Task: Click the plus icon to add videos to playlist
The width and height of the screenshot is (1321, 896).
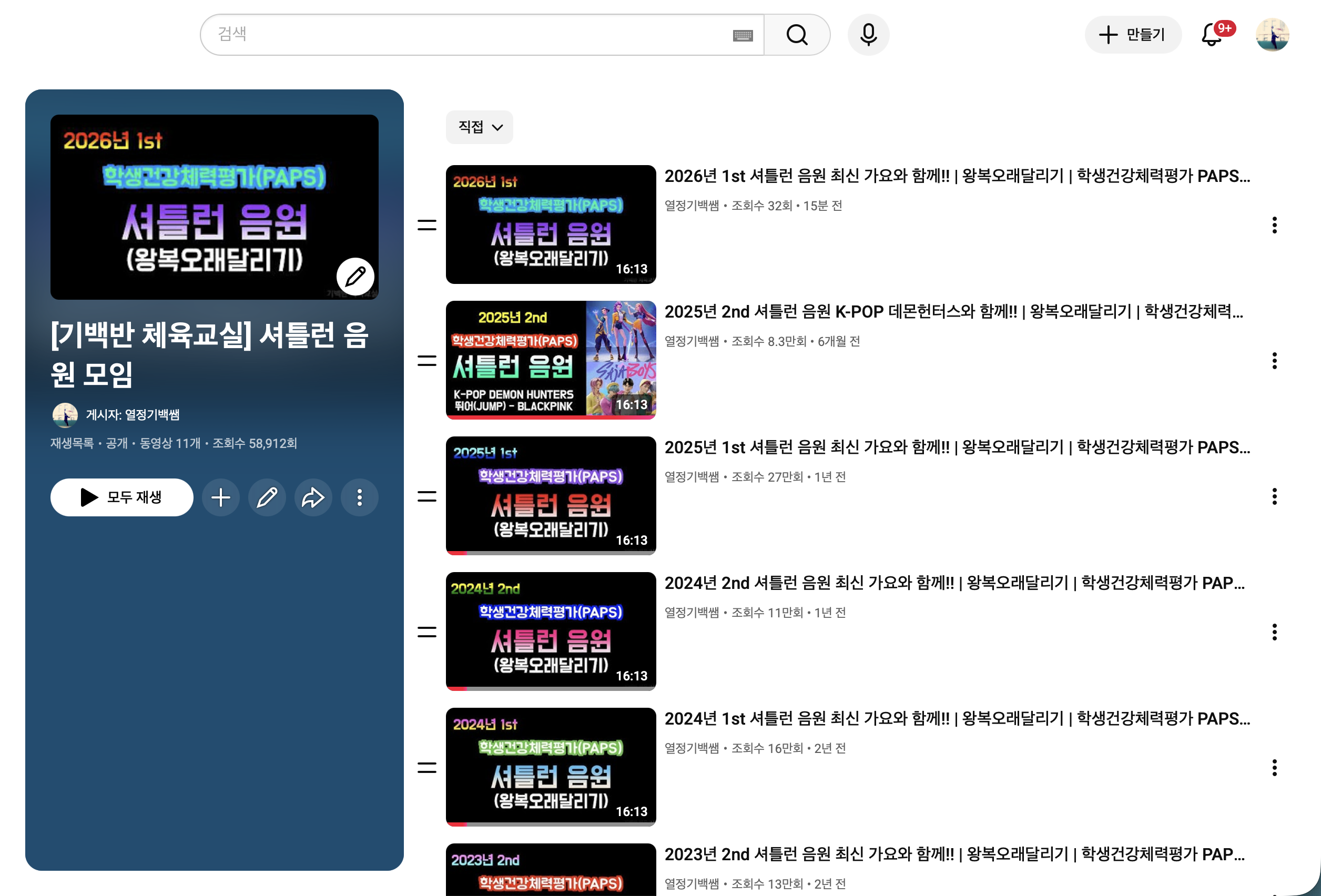Action: click(220, 497)
